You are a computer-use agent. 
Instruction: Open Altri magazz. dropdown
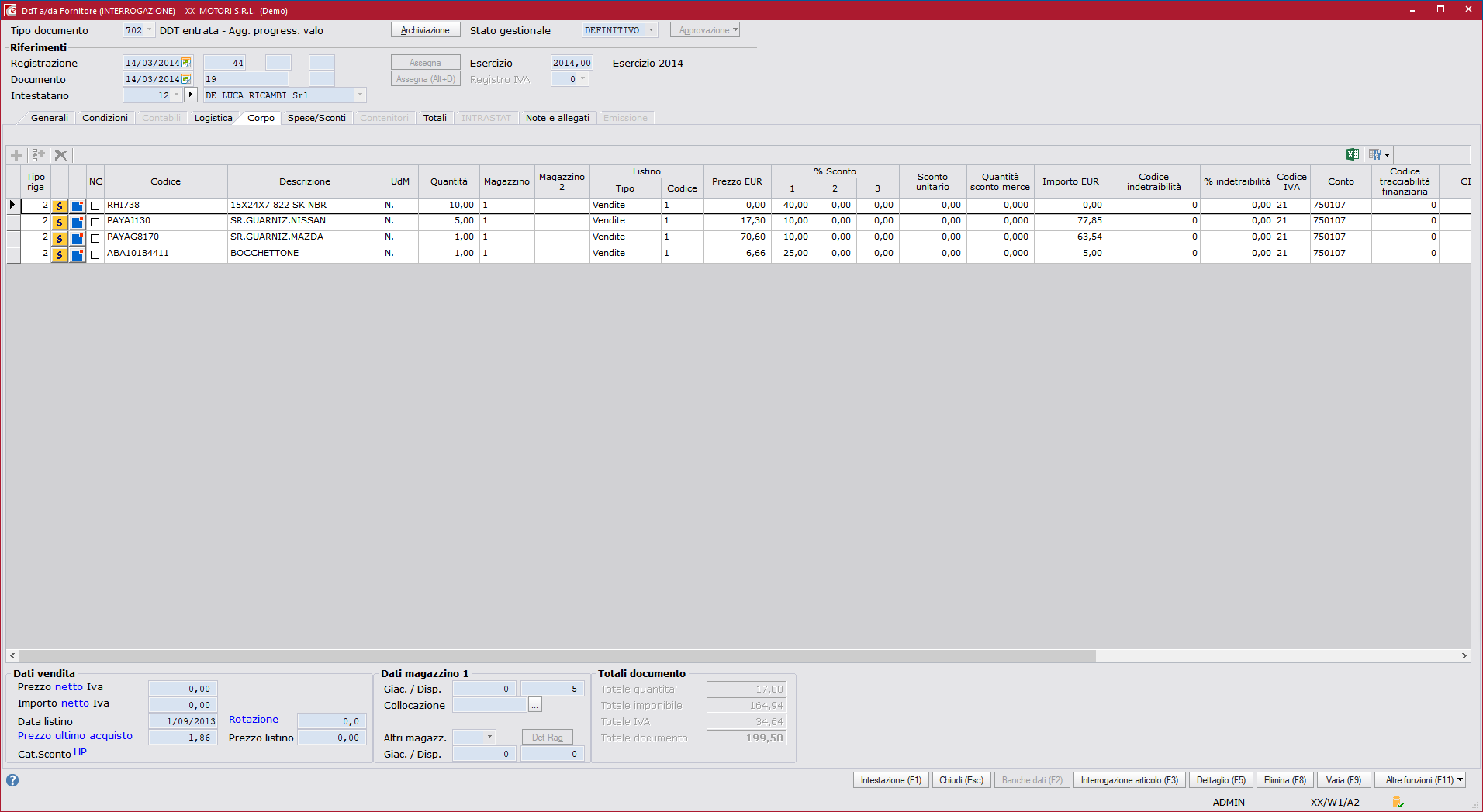pos(489,737)
